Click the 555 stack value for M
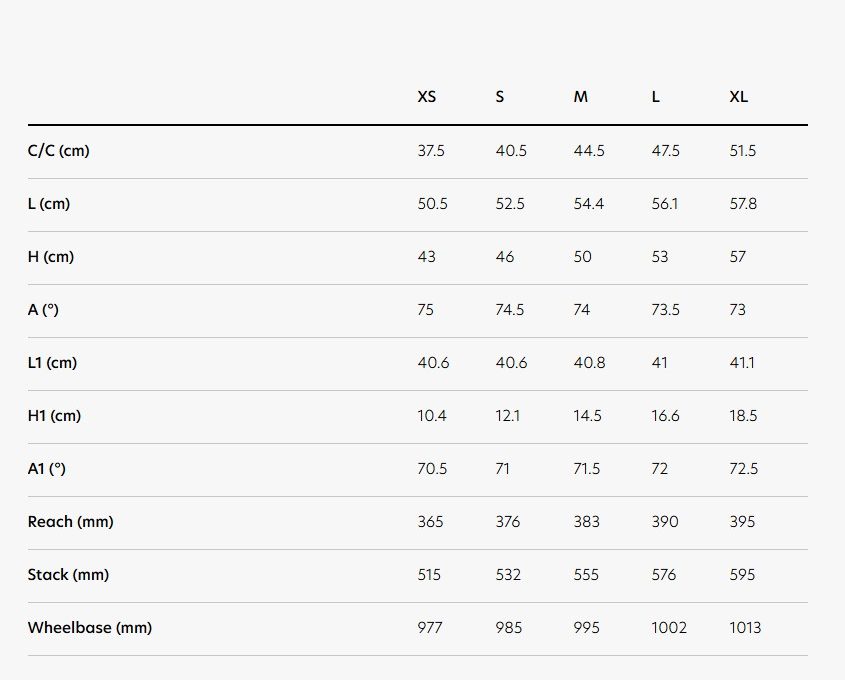 (x=587, y=575)
